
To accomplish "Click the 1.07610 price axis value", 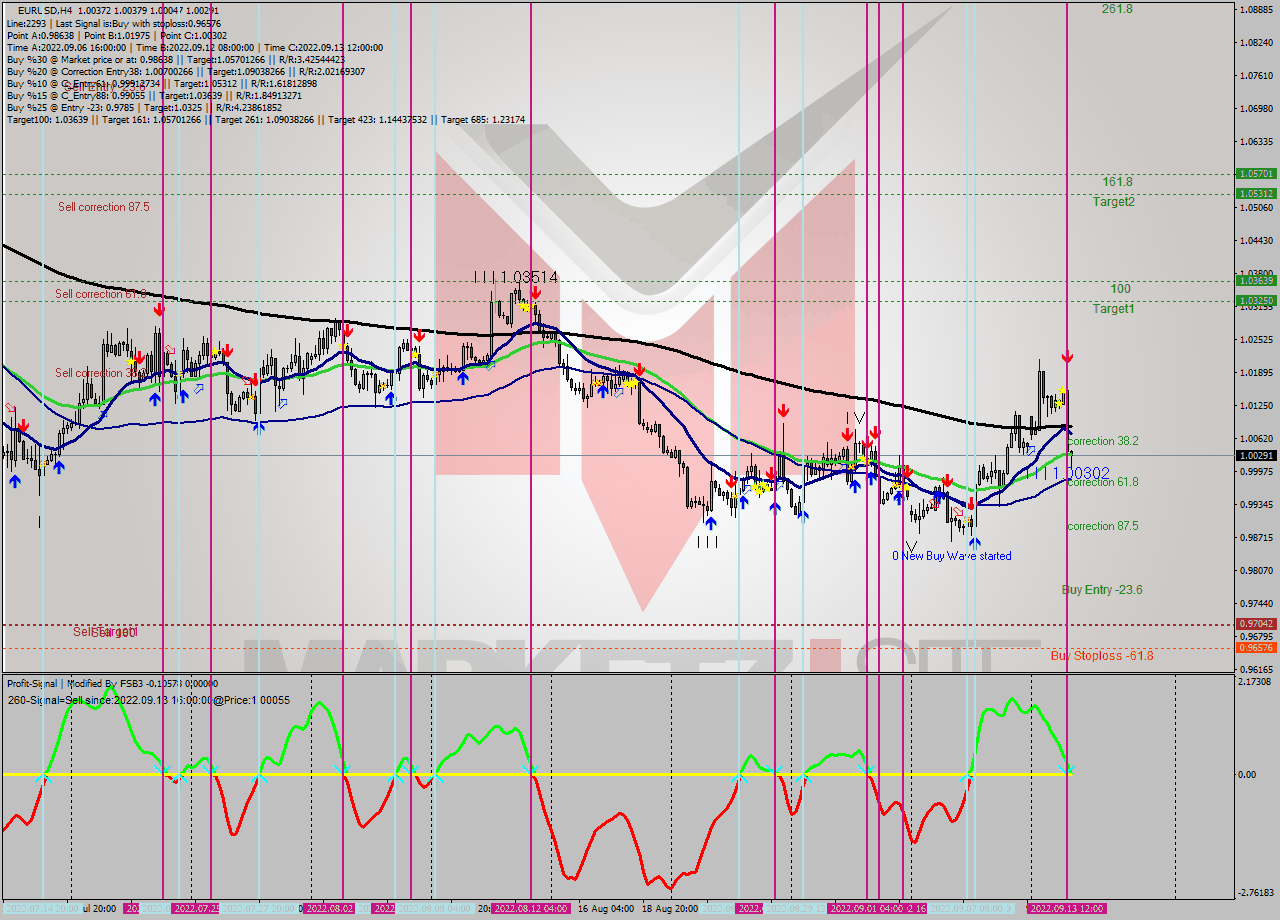I will [1257, 76].
